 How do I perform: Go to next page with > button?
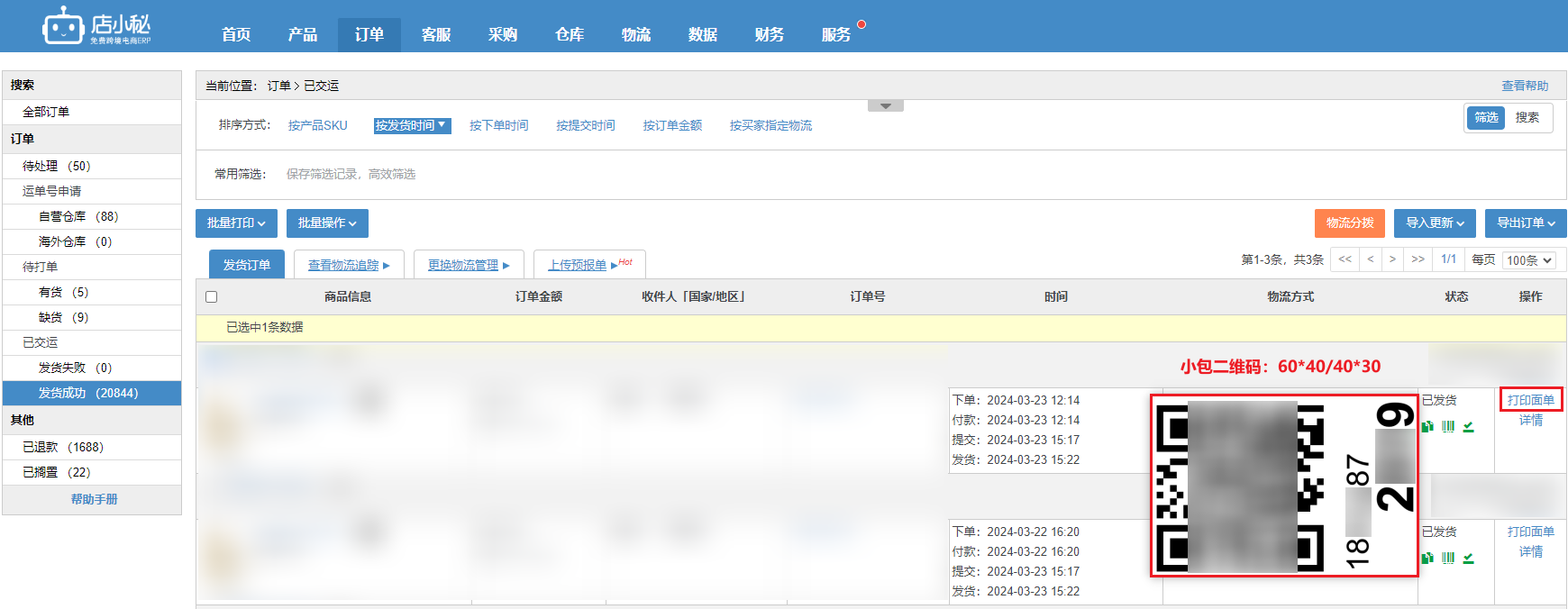click(x=1393, y=259)
